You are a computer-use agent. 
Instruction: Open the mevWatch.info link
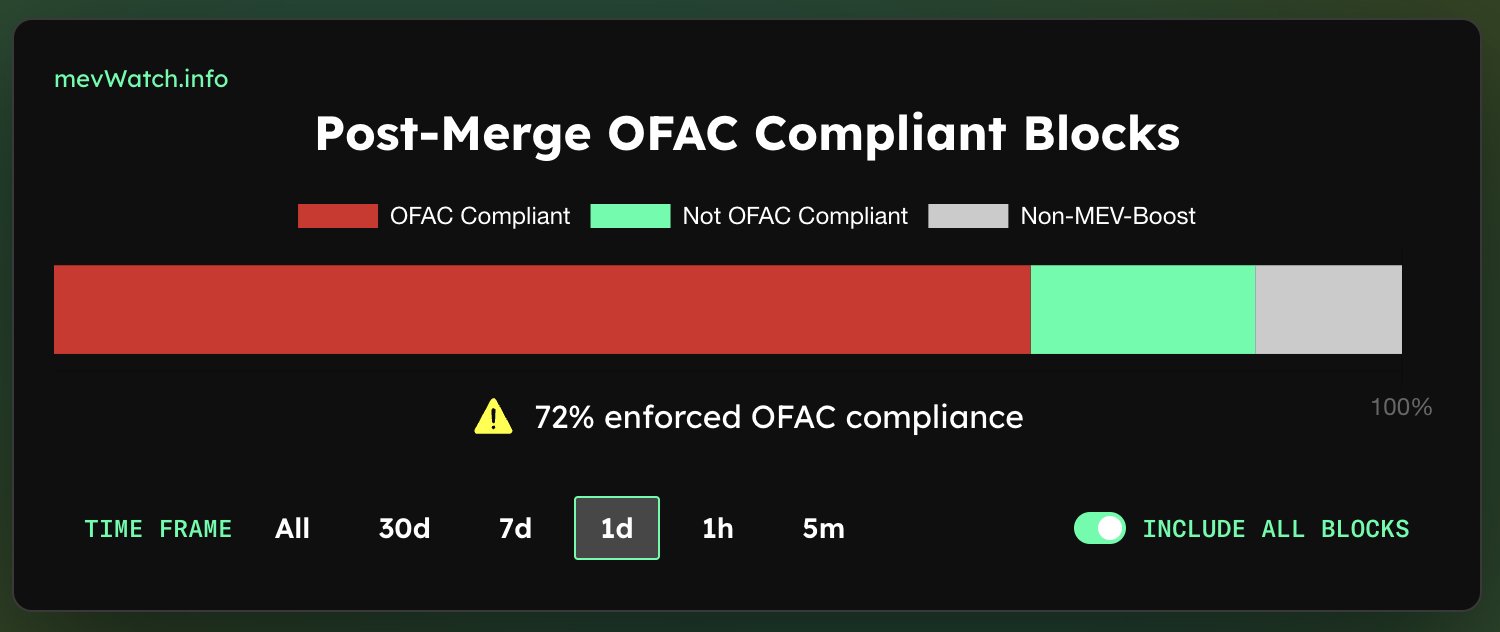[x=141, y=79]
